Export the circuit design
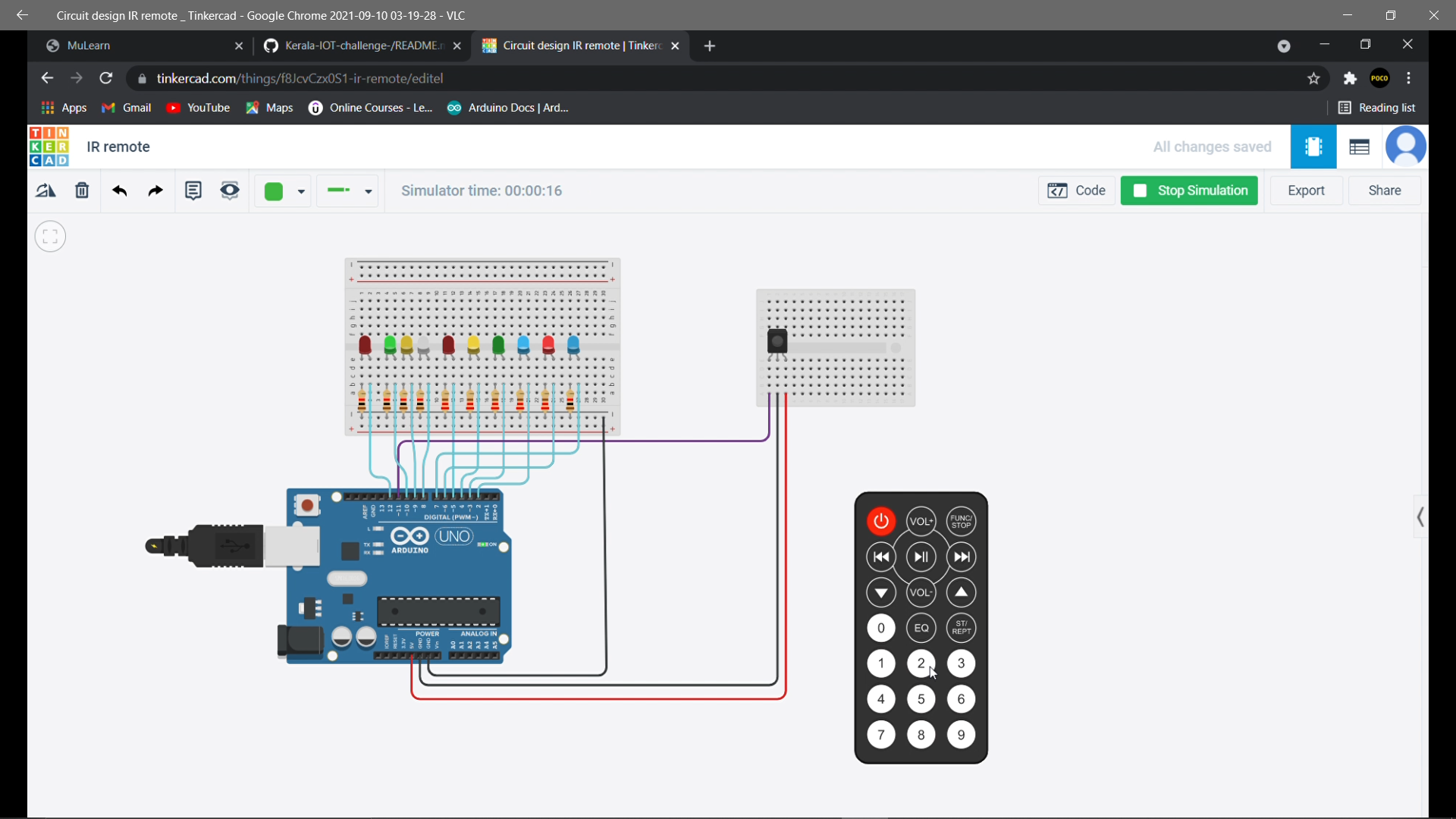Viewport: 1456px width, 819px height. click(1306, 190)
